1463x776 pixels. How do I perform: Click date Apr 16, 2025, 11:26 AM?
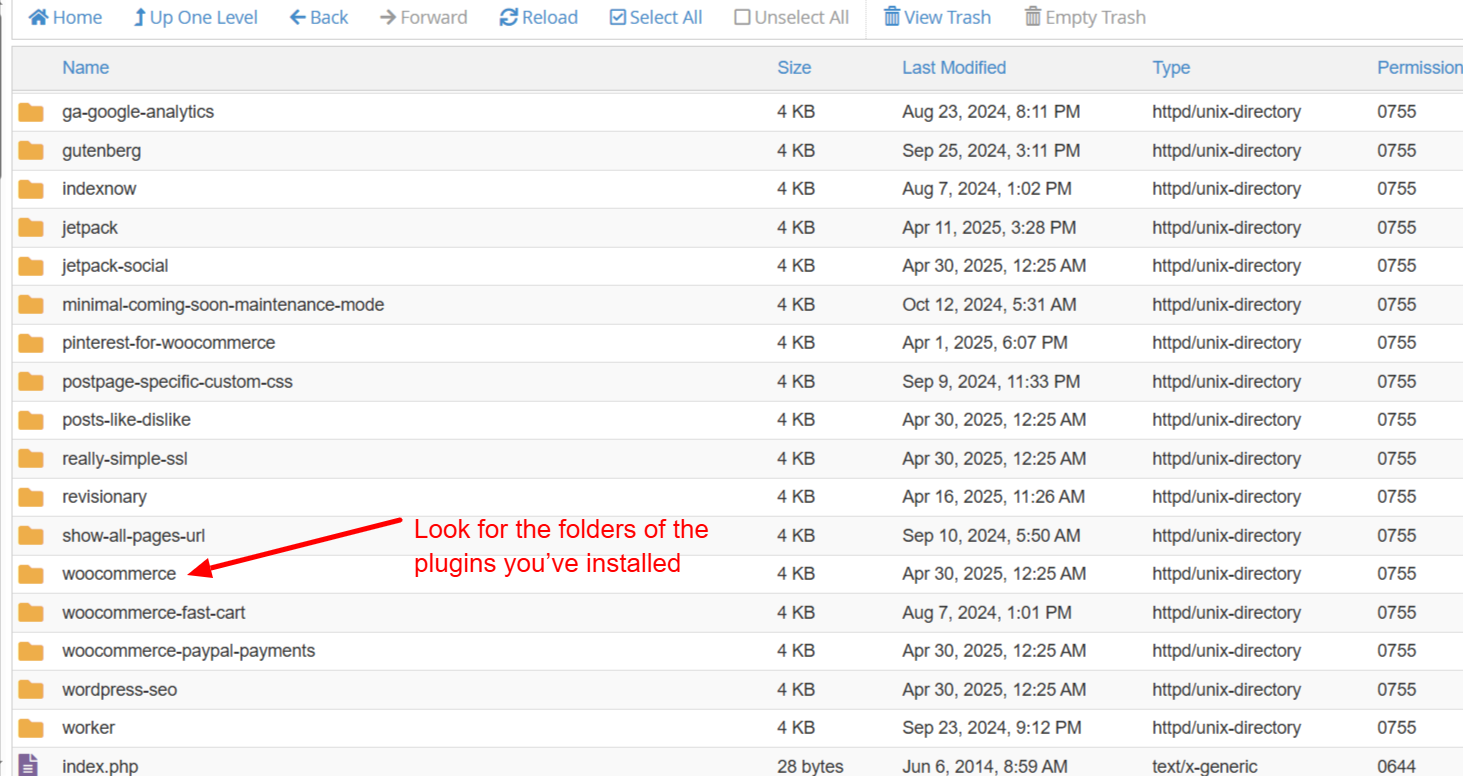(993, 497)
